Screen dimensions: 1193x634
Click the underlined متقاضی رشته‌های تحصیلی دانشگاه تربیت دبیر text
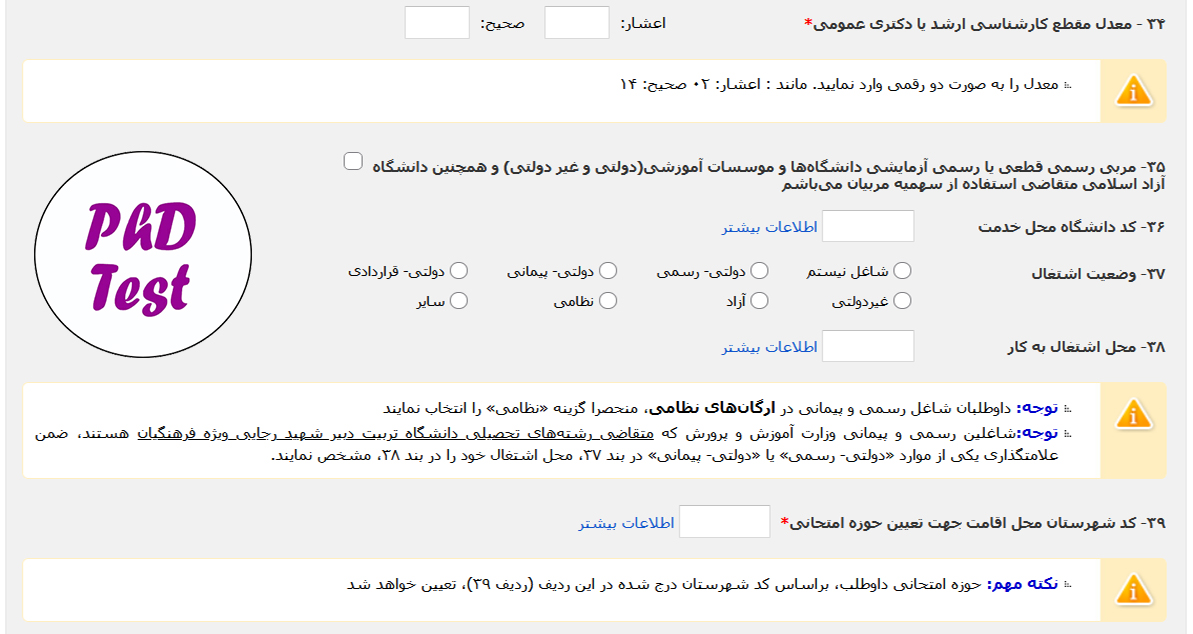(396, 433)
